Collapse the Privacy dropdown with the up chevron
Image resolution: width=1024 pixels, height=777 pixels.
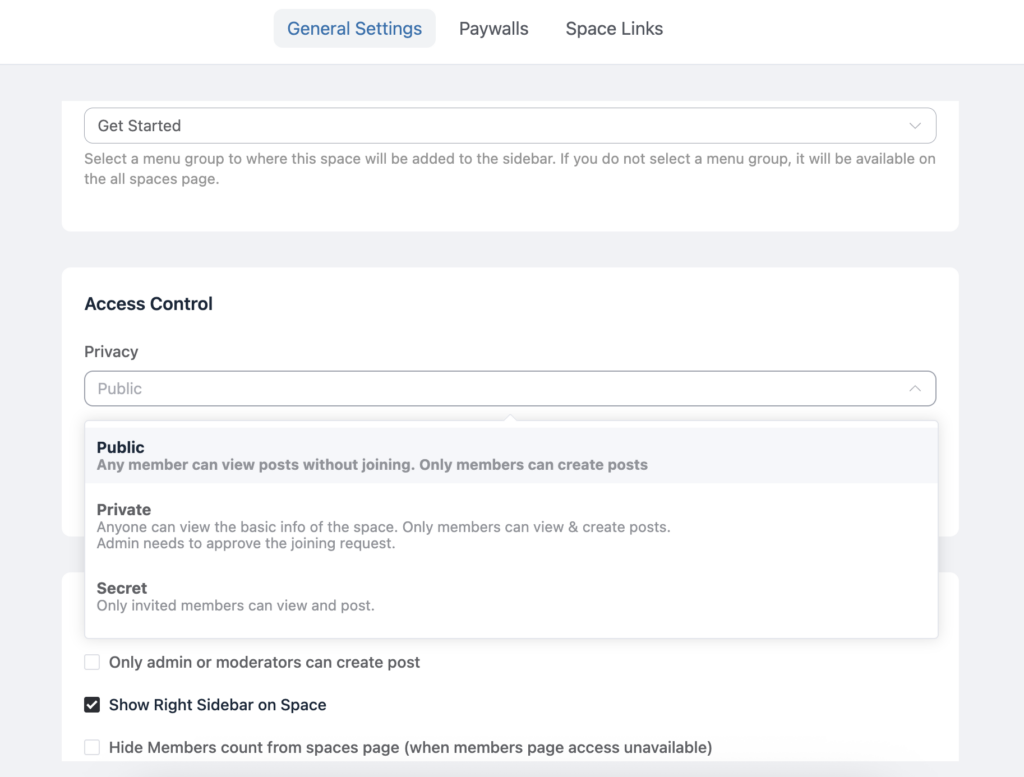point(915,388)
